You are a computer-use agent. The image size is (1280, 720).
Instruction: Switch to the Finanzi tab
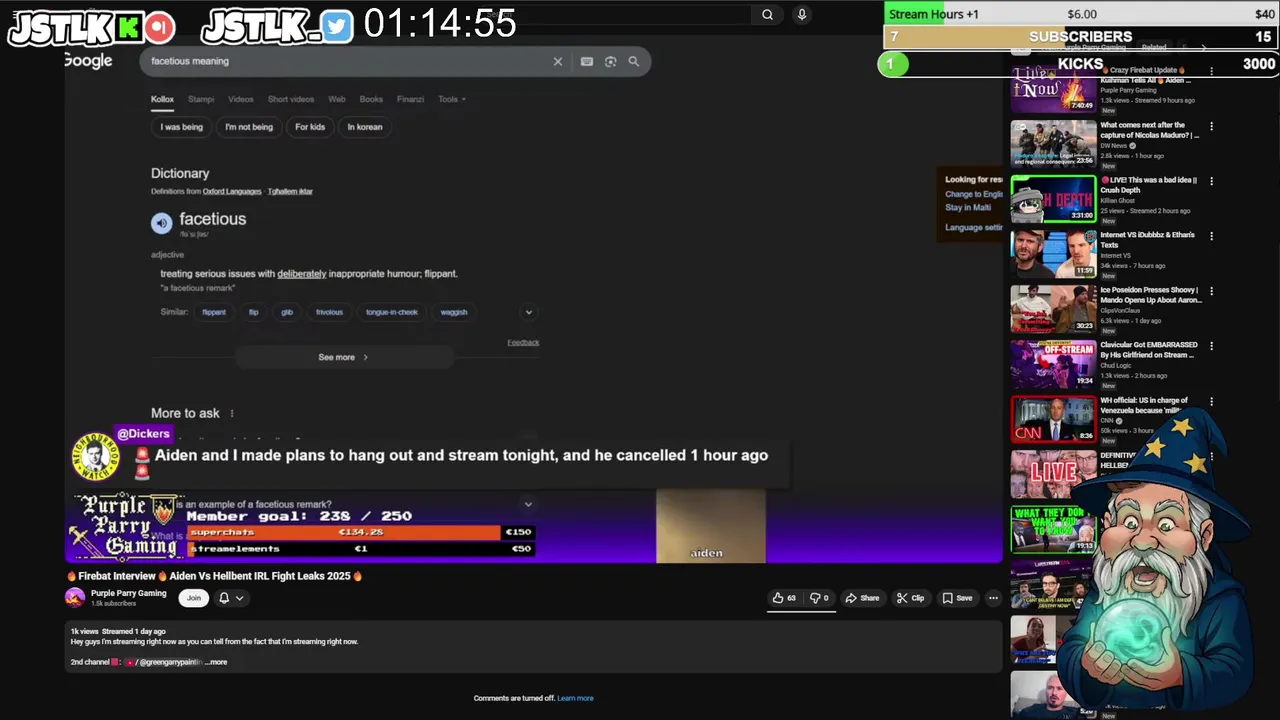click(410, 99)
